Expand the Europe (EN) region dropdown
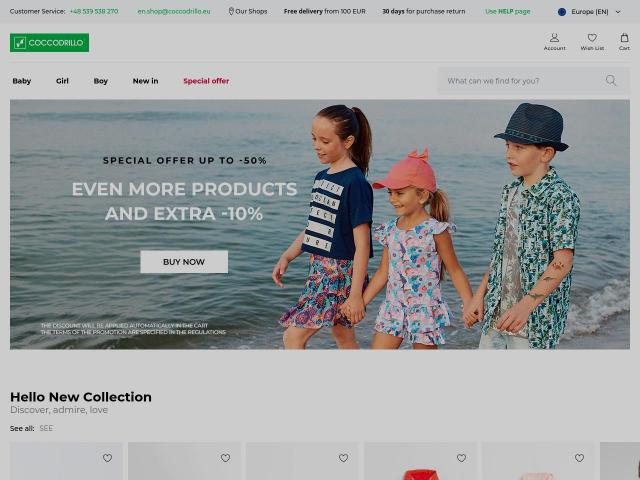Image resolution: width=640 pixels, height=480 pixels. tap(590, 12)
